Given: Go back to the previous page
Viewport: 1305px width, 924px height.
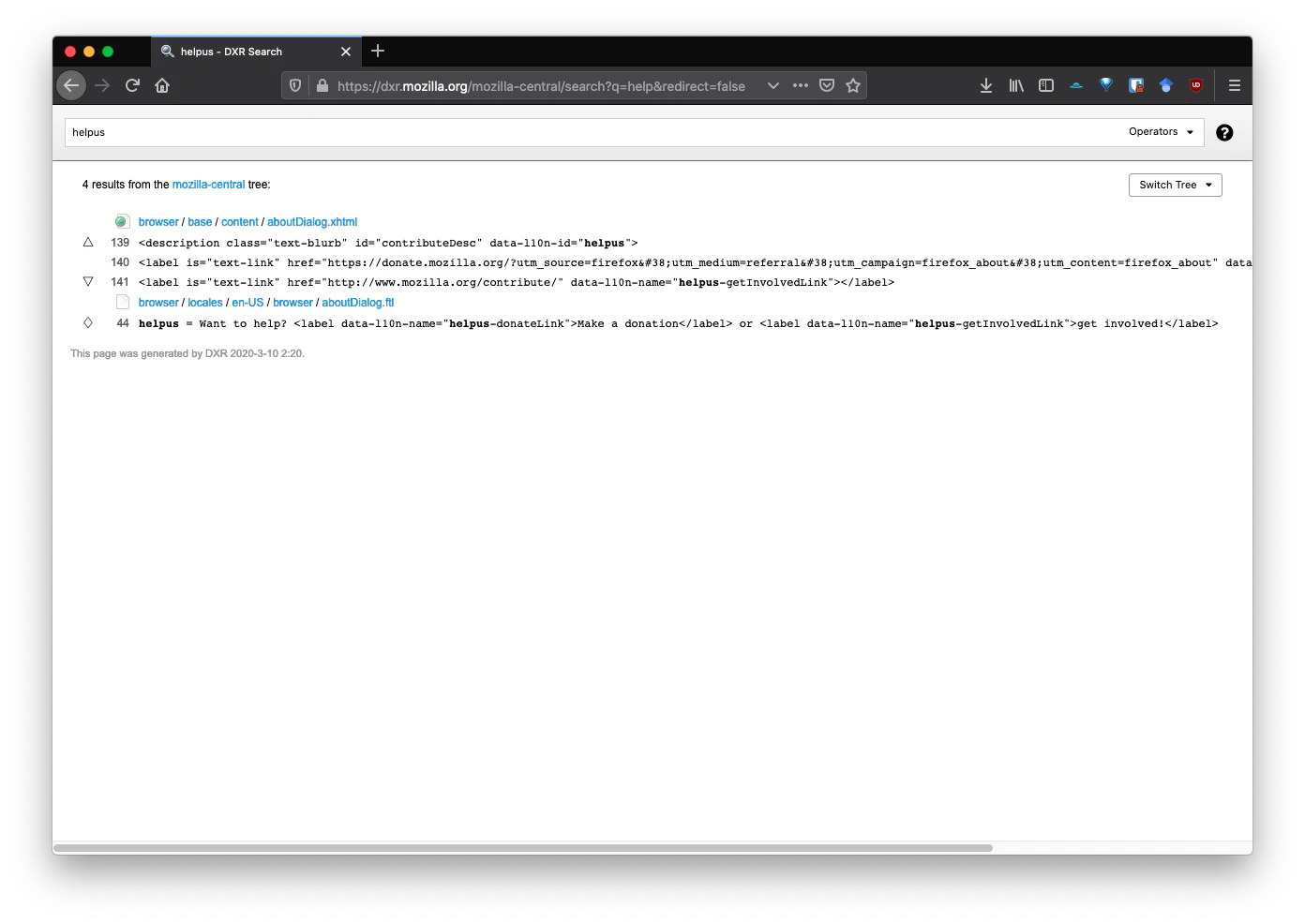Looking at the screenshot, I should (x=71, y=85).
